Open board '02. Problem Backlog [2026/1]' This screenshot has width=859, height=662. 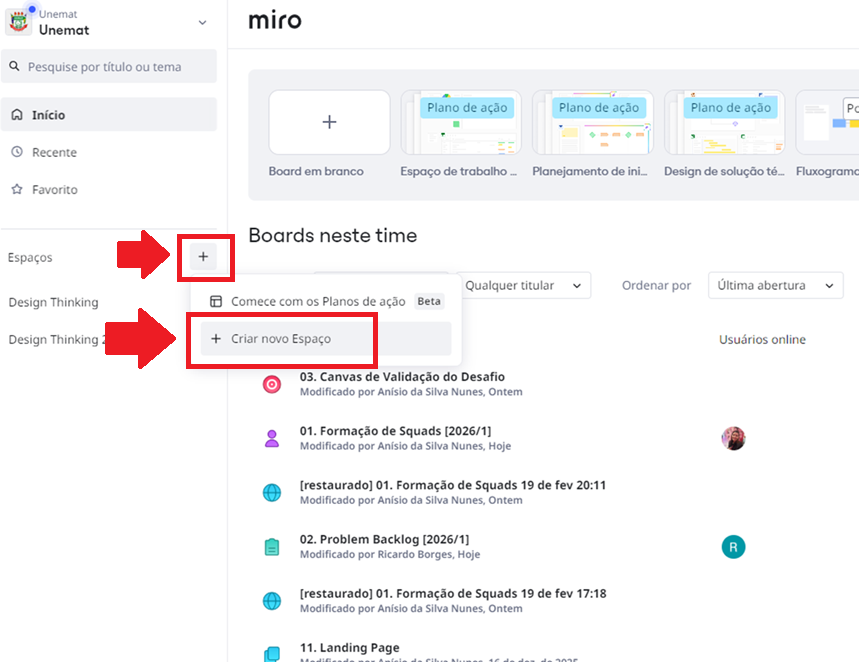click(384, 539)
